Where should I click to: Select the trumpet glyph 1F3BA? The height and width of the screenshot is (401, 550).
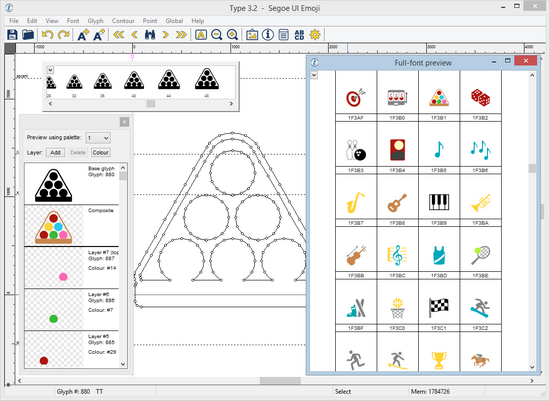coord(480,201)
